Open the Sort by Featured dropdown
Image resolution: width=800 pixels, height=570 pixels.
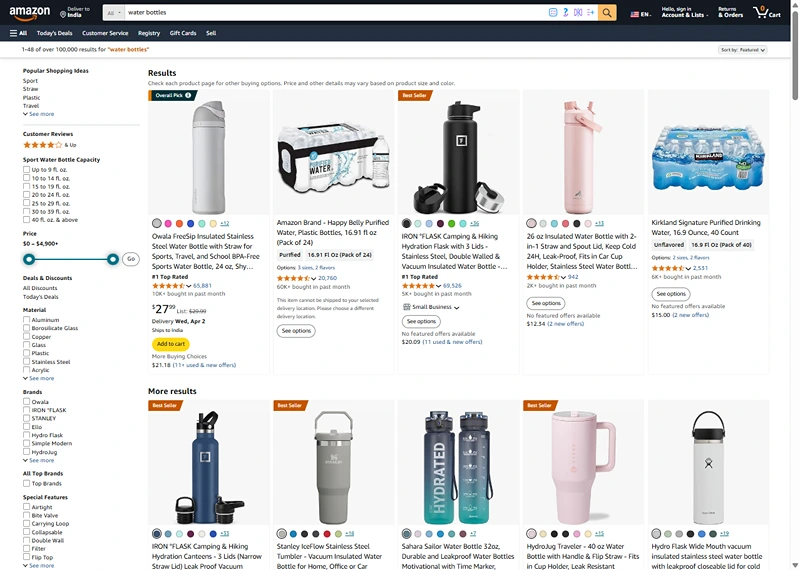(x=742, y=49)
